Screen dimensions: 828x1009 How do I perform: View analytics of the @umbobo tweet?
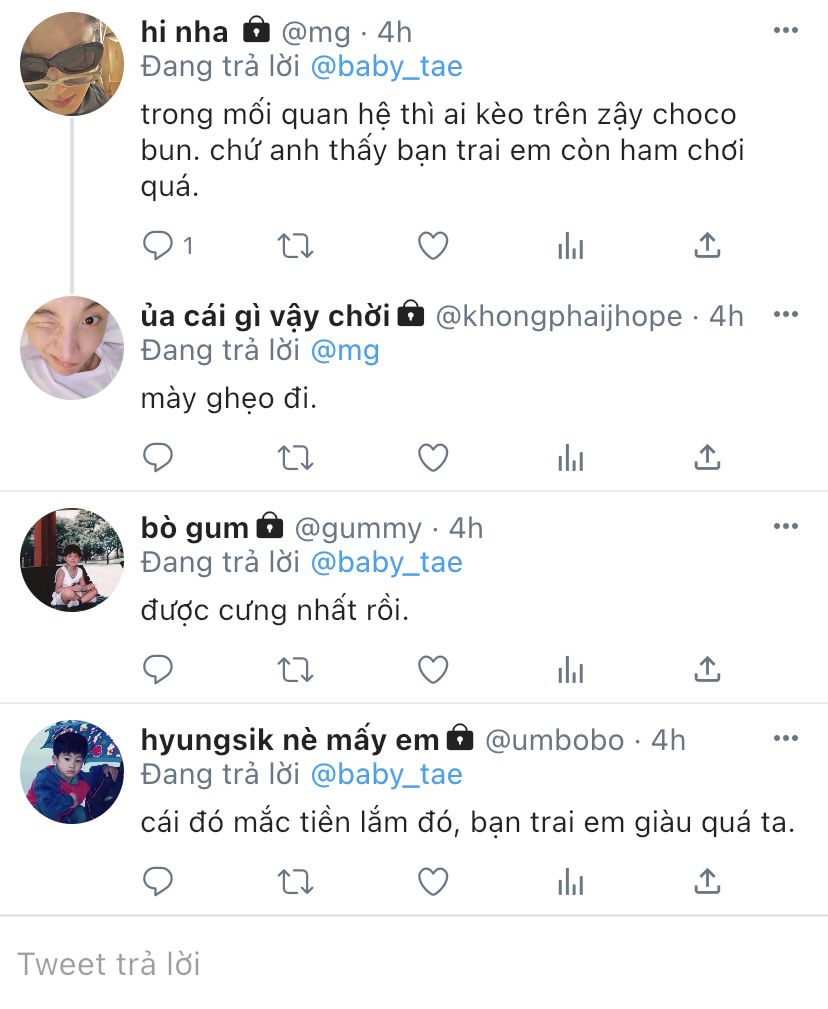[x=571, y=882]
